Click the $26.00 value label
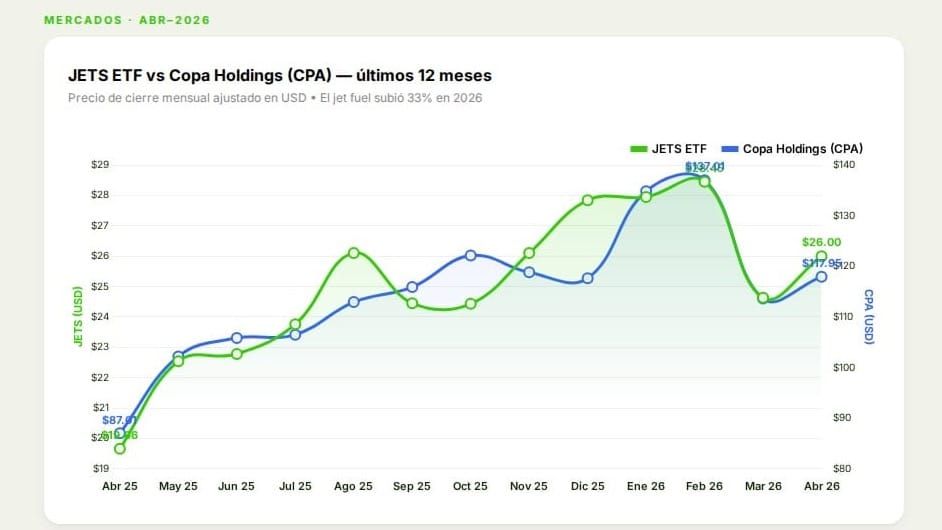The image size is (942, 530). [x=821, y=242]
